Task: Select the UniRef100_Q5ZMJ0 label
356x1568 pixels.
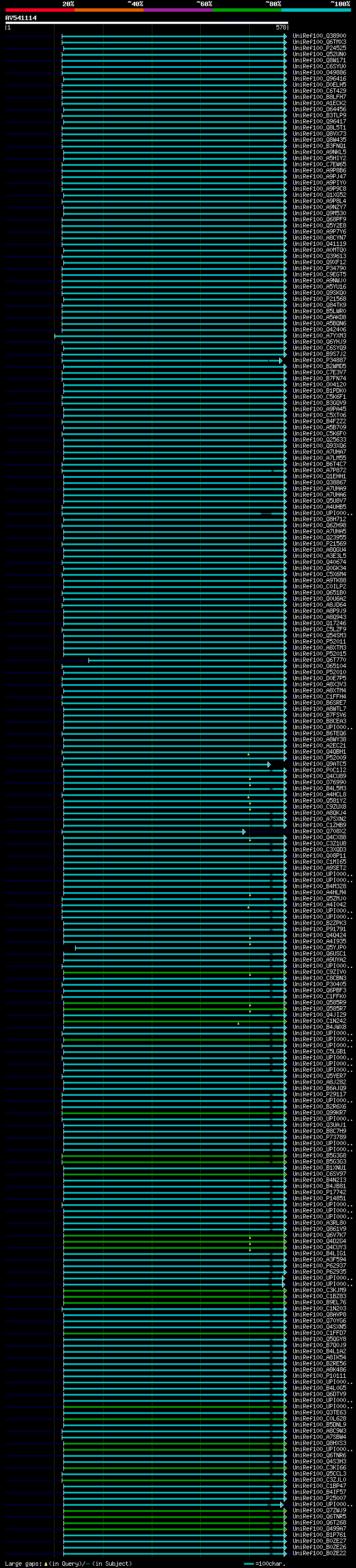Action: (x=319, y=898)
